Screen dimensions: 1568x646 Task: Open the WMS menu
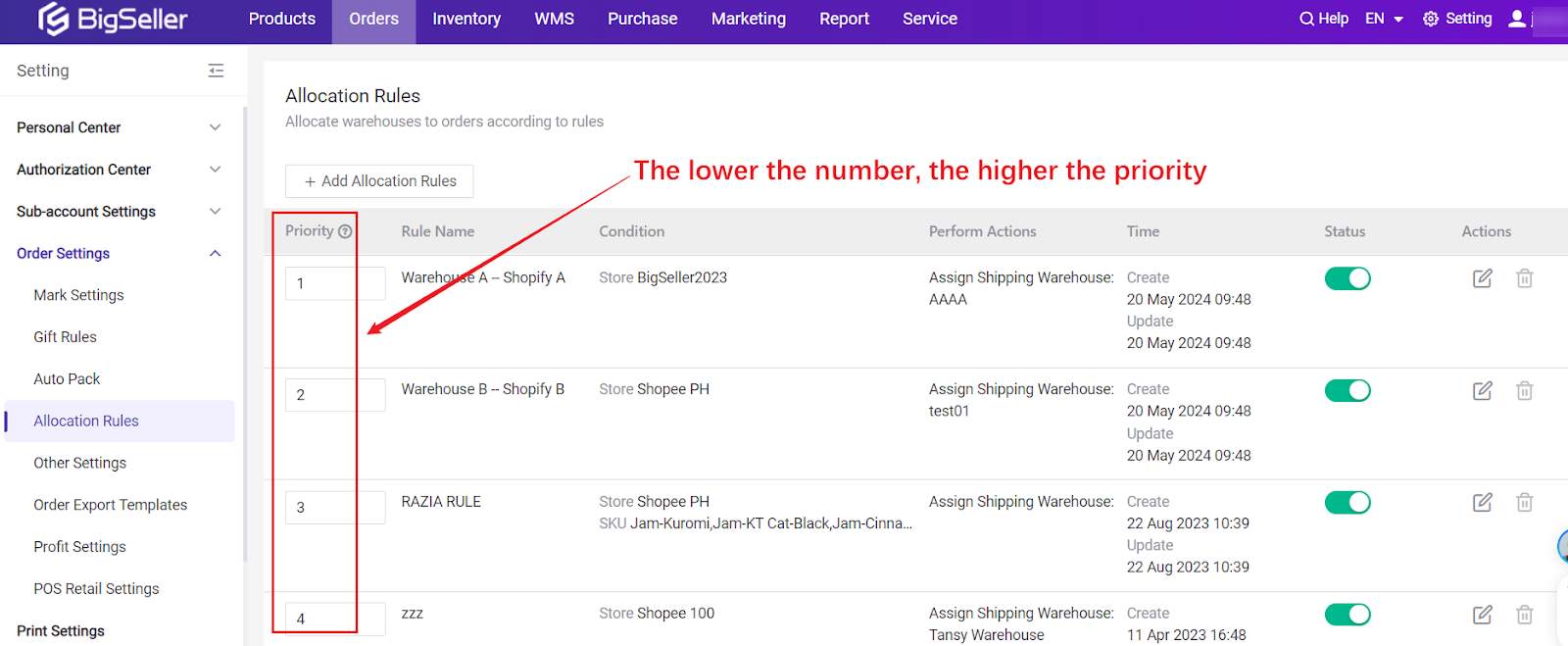pyautogui.click(x=555, y=19)
